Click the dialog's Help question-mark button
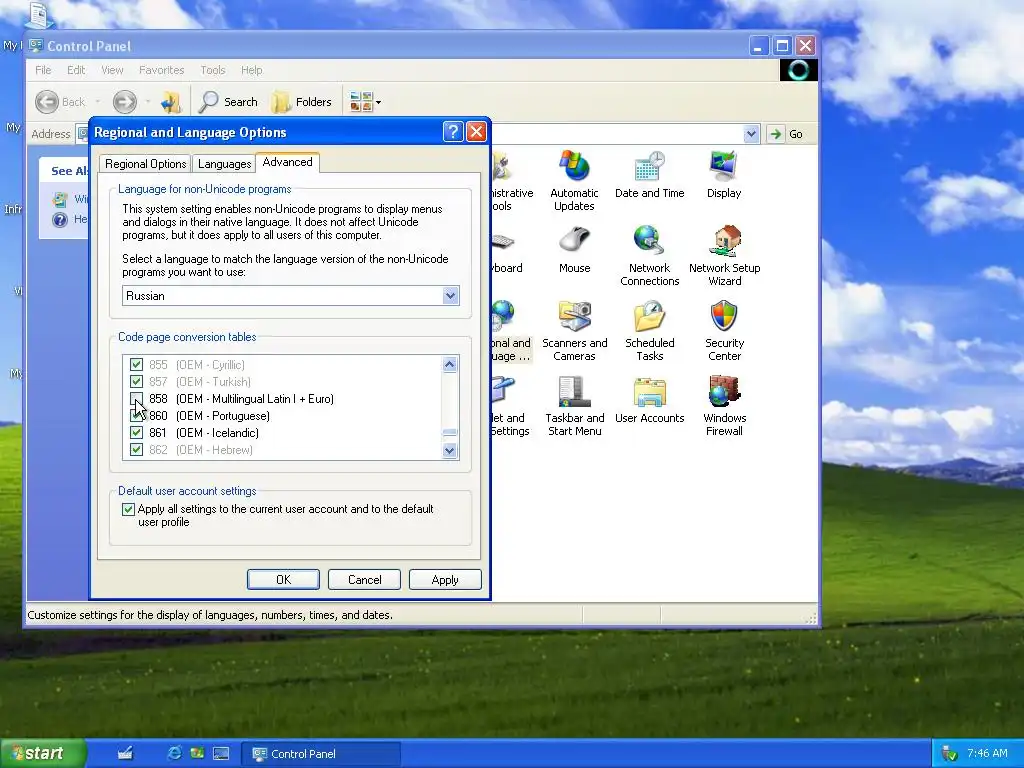The width and height of the screenshot is (1024, 768). (x=453, y=132)
